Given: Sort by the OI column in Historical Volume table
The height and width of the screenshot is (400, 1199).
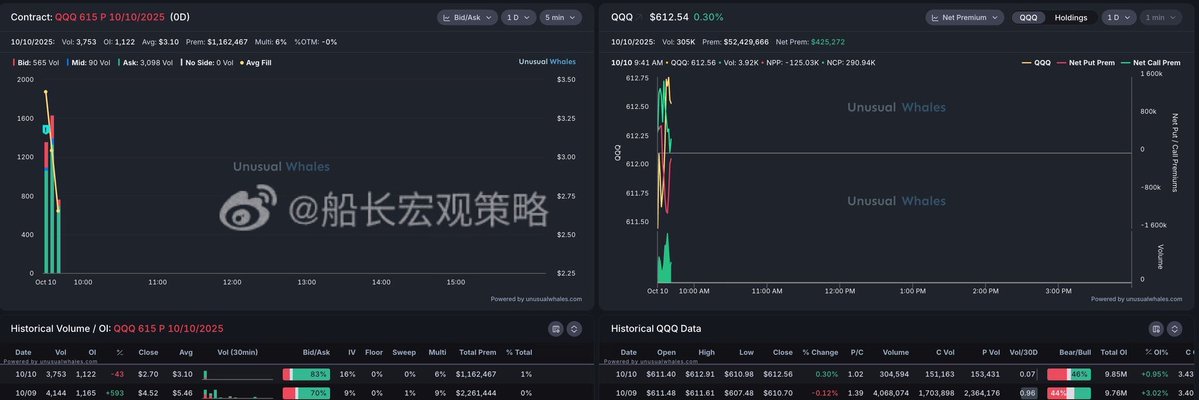Looking at the screenshot, I should coord(92,353).
